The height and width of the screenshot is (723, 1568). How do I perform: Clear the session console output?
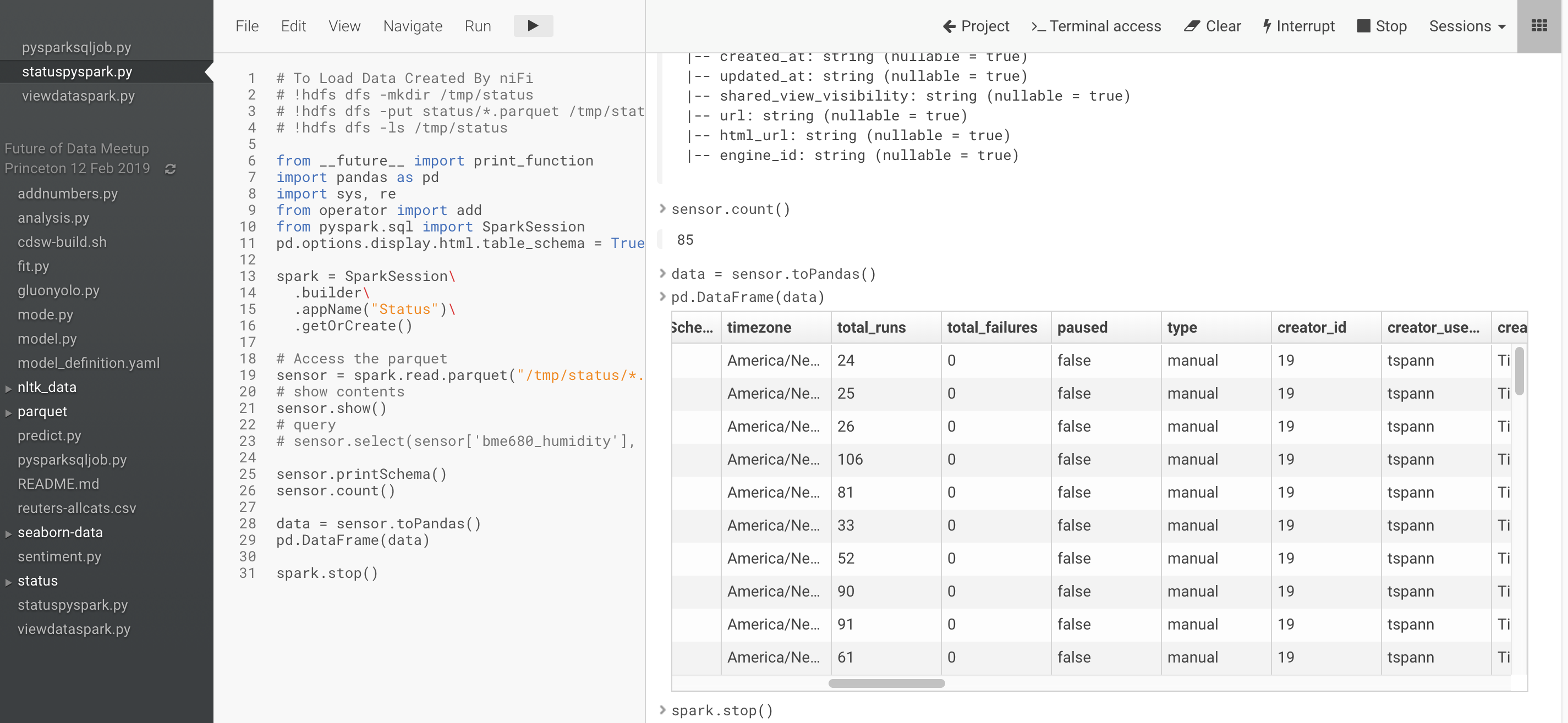click(x=1212, y=26)
